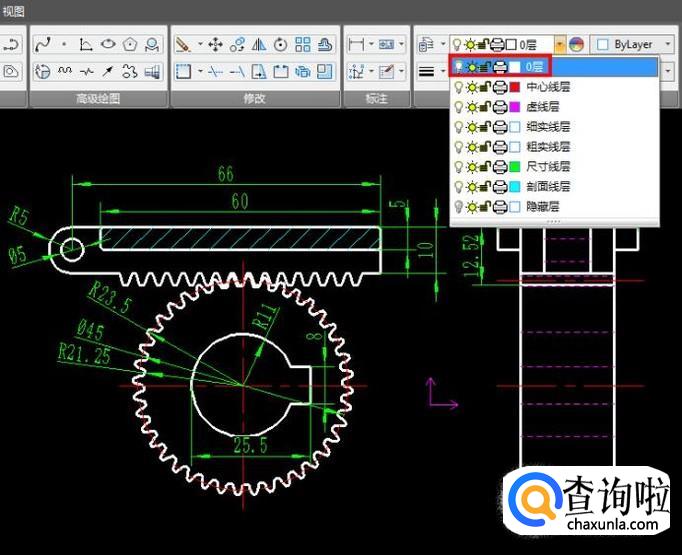The image size is (682, 555).
Task: Open the color wheel picker icon
Action: 576,44
